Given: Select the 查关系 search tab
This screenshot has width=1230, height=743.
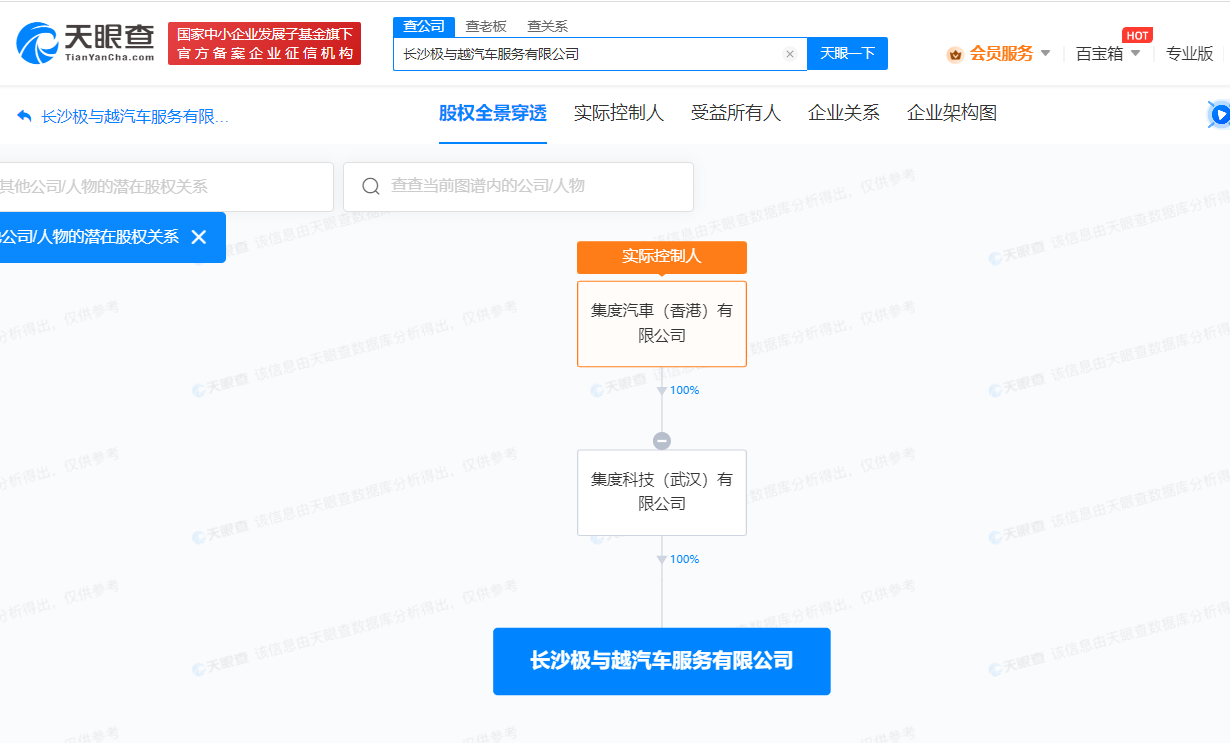Looking at the screenshot, I should click(x=547, y=27).
